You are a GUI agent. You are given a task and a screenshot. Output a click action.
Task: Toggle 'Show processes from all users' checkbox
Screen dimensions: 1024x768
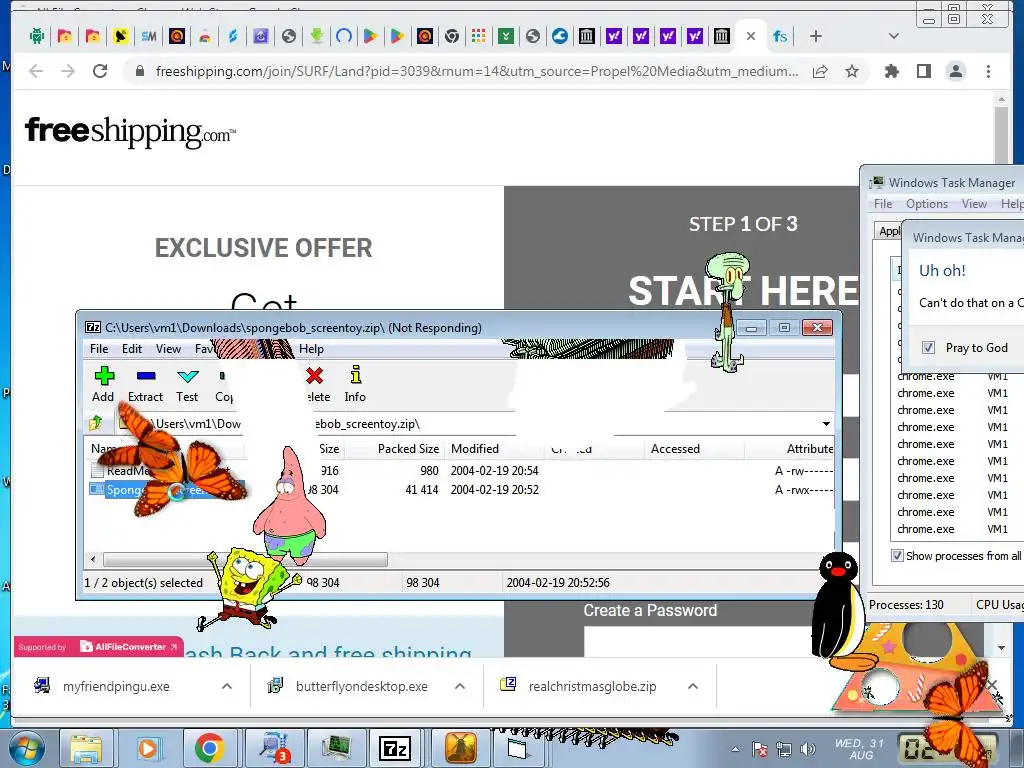click(x=897, y=556)
